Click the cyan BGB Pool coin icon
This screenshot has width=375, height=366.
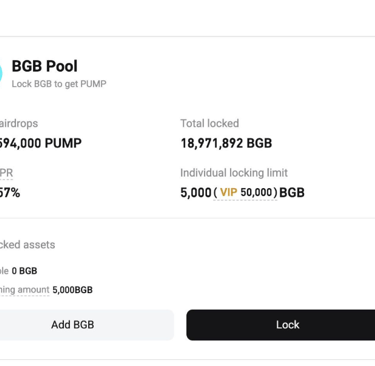click(x=1, y=73)
